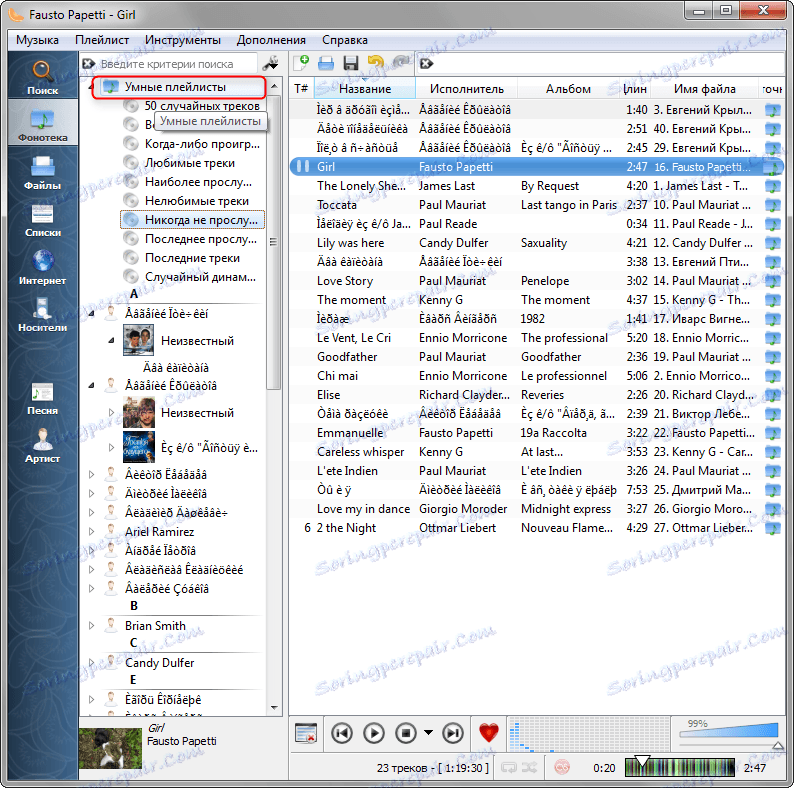Click the moodbar seek track position
This screenshot has width=794, height=788.
[x=680, y=768]
